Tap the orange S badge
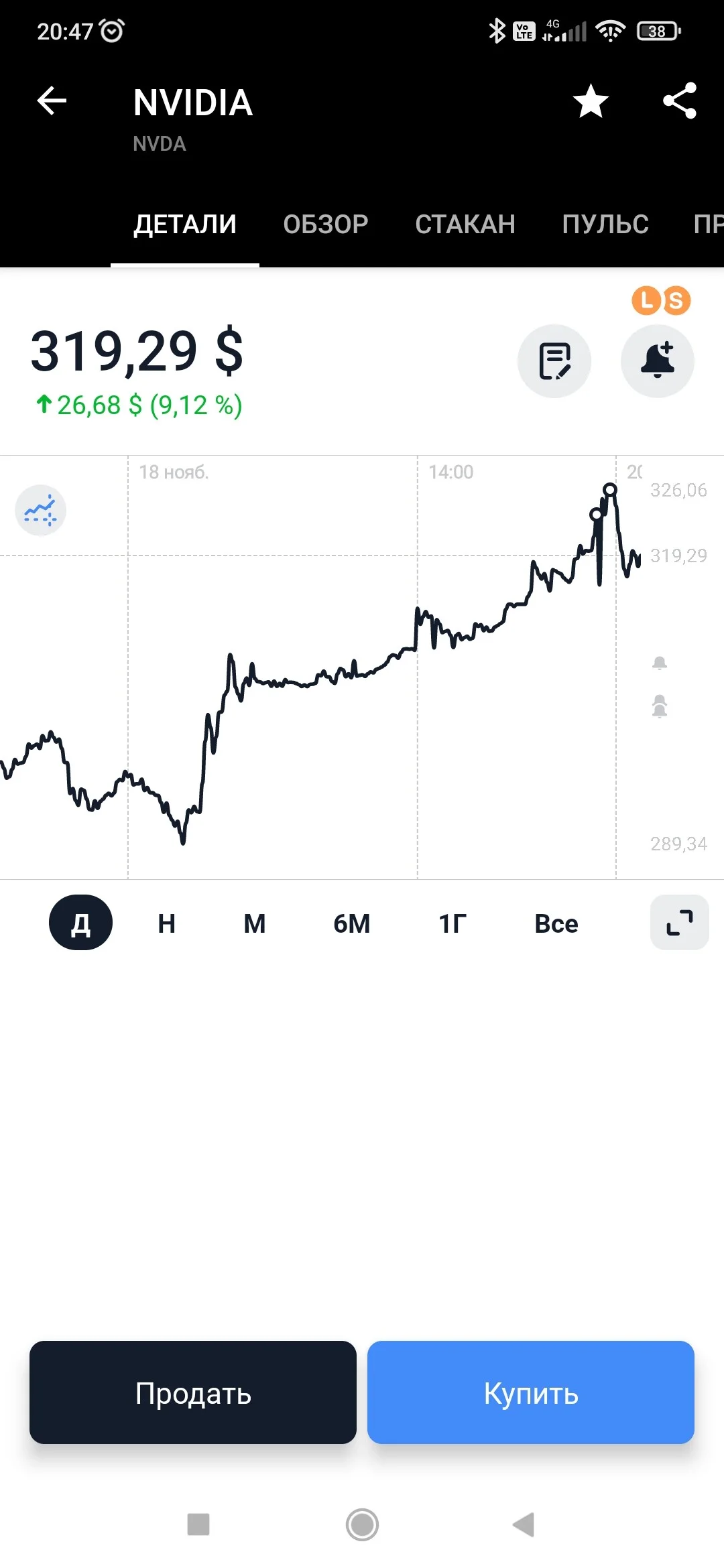Screen dimensions: 724x1568 click(676, 301)
